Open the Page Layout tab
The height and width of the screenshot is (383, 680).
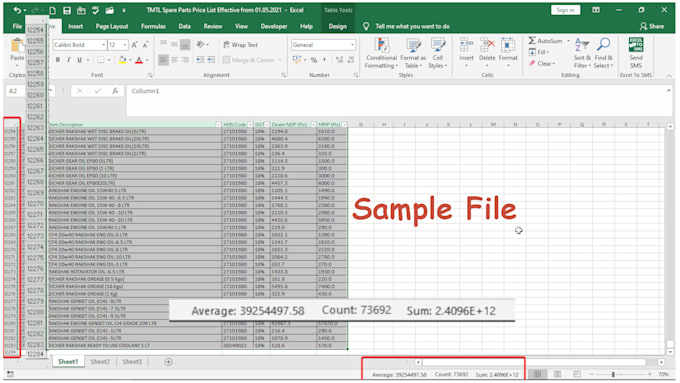112,26
